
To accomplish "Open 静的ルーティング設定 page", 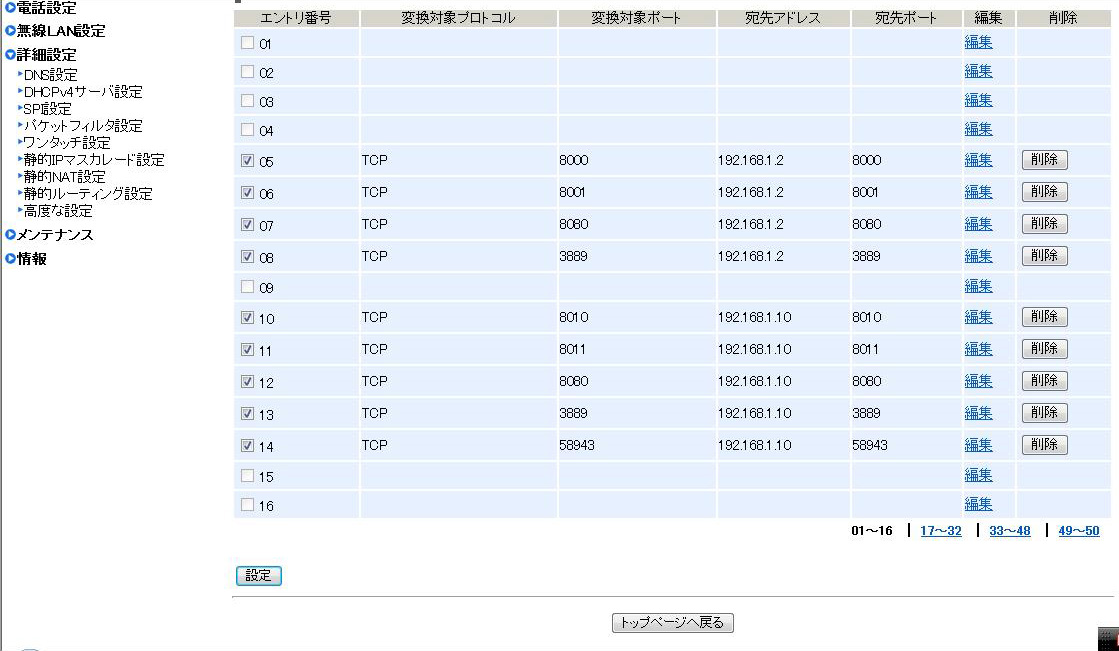I will click(x=88, y=194).
